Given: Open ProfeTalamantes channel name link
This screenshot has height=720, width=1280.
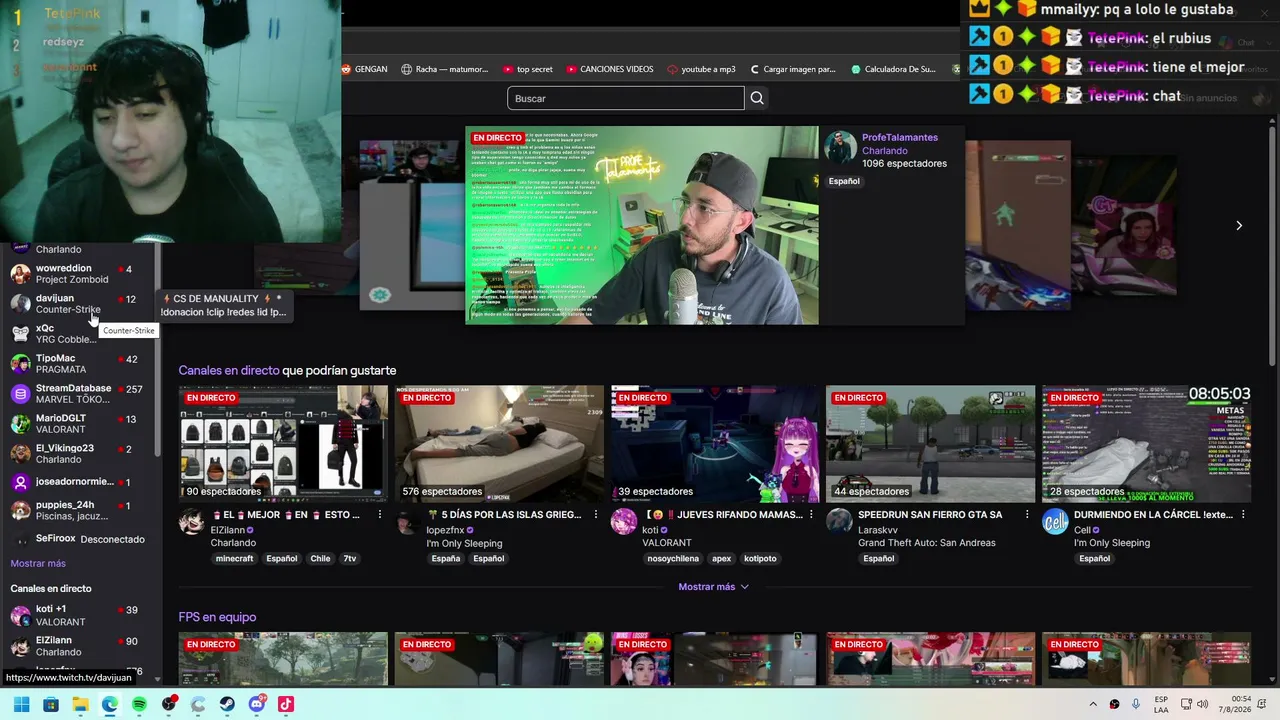Looking at the screenshot, I should [x=900, y=138].
